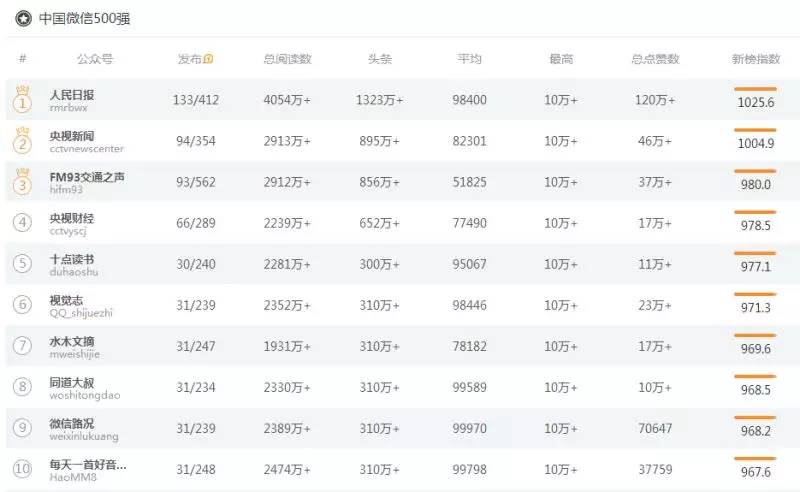Click the rank 8 circle badge
800x492 pixels.
click(22, 387)
